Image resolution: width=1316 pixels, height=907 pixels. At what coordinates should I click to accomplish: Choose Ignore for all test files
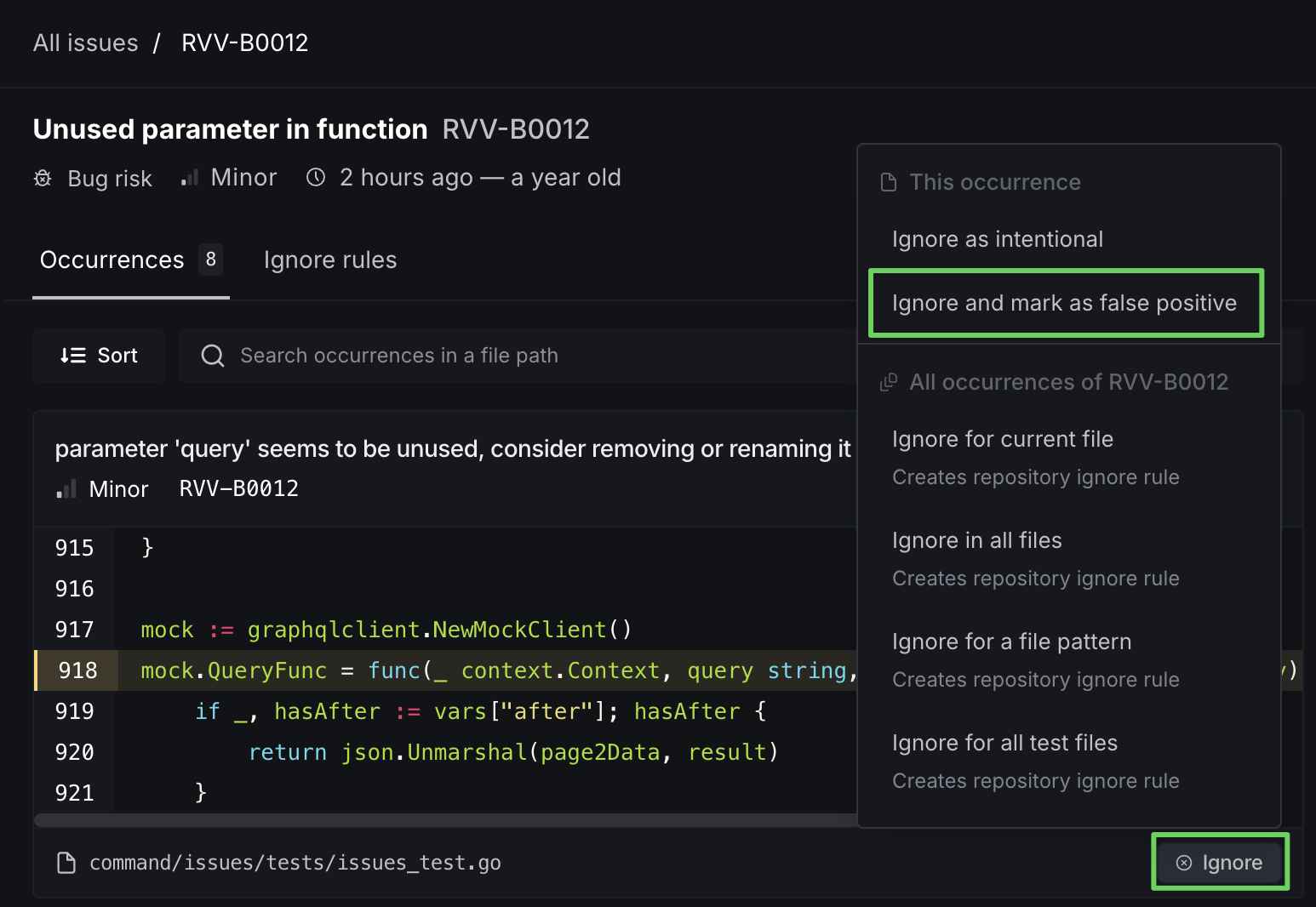tap(1004, 743)
